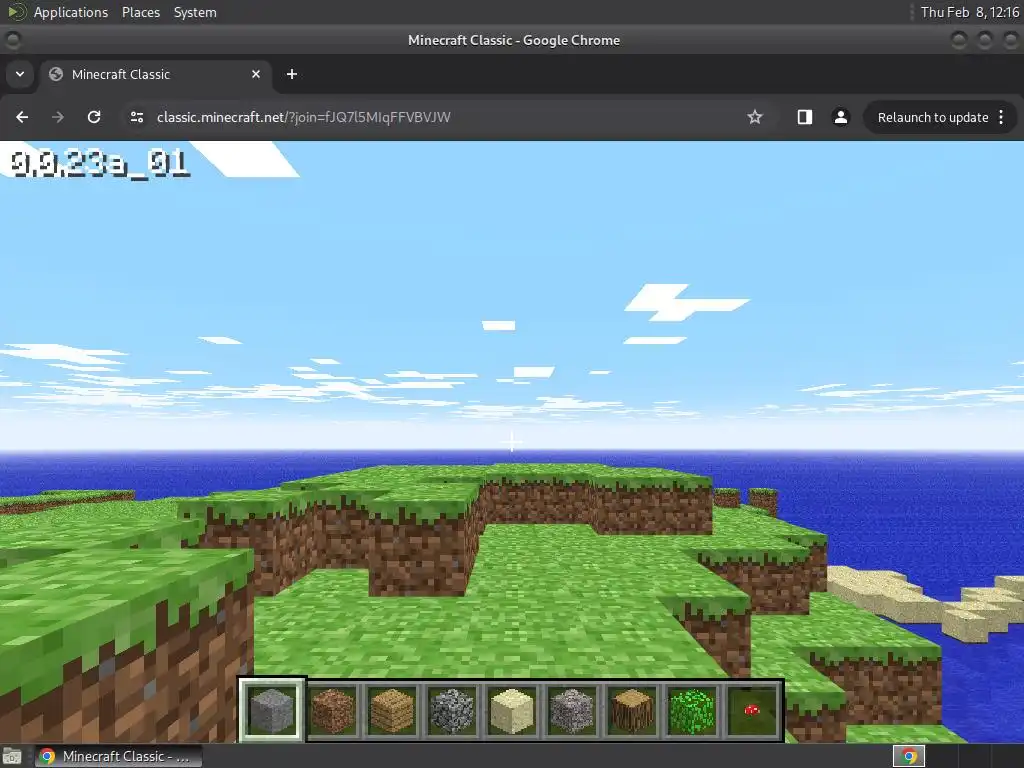Expand the tab search dropdown
Viewport: 1024px width, 768px height.
coord(20,74)
